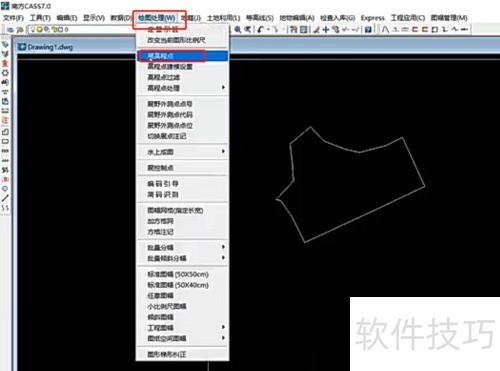Select the circle tool in the left toolbar
The width and height of the screenshot is (500, 371).
[x=5, y=189]
